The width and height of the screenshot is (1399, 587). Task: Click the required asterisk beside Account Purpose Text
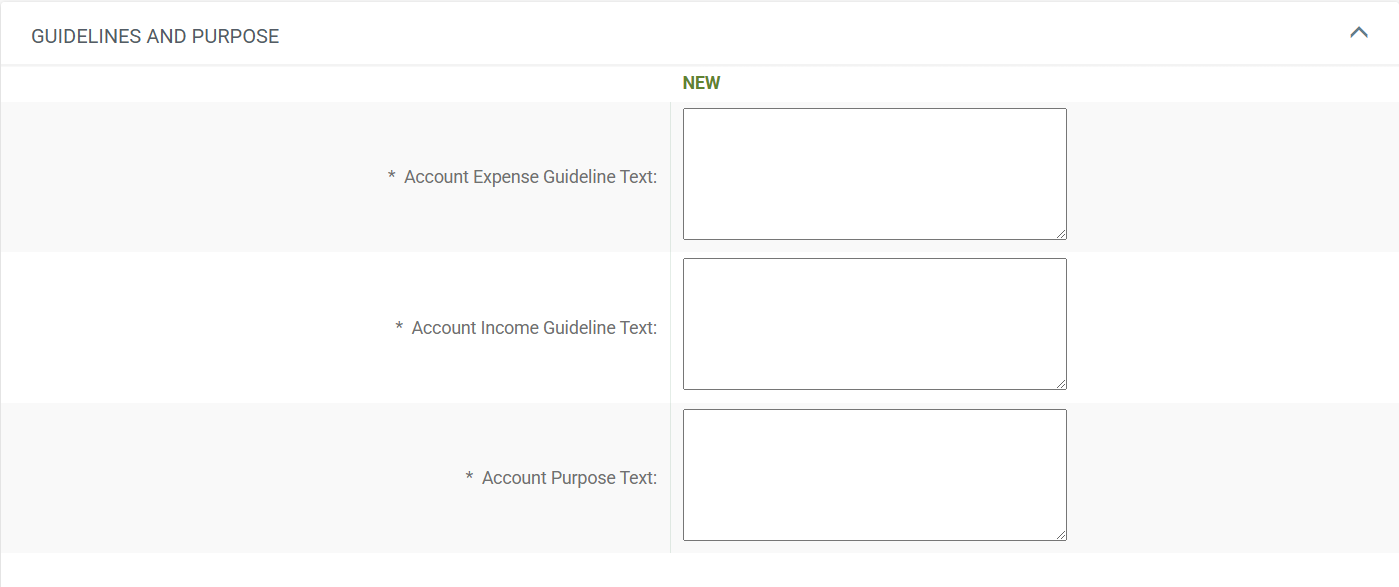469,477
